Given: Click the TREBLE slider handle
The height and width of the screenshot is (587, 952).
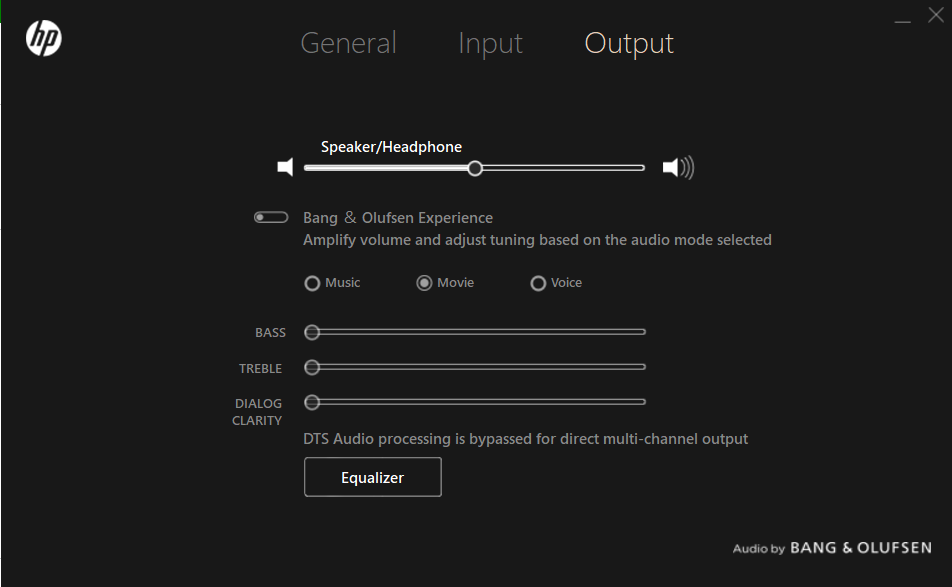Looking at the screenshot, I should point(312,367).
